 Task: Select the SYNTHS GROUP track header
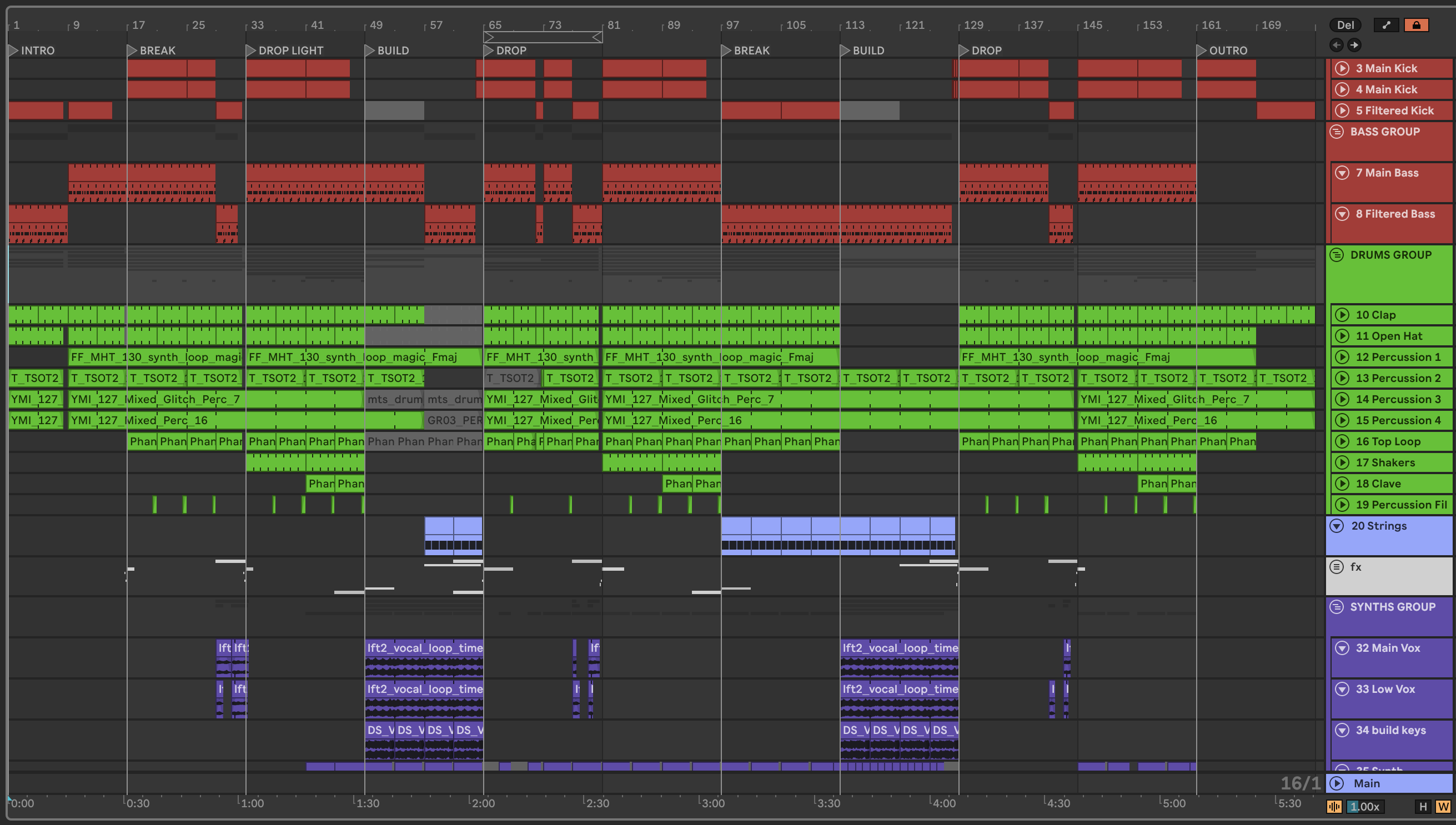click(1393, 607)
